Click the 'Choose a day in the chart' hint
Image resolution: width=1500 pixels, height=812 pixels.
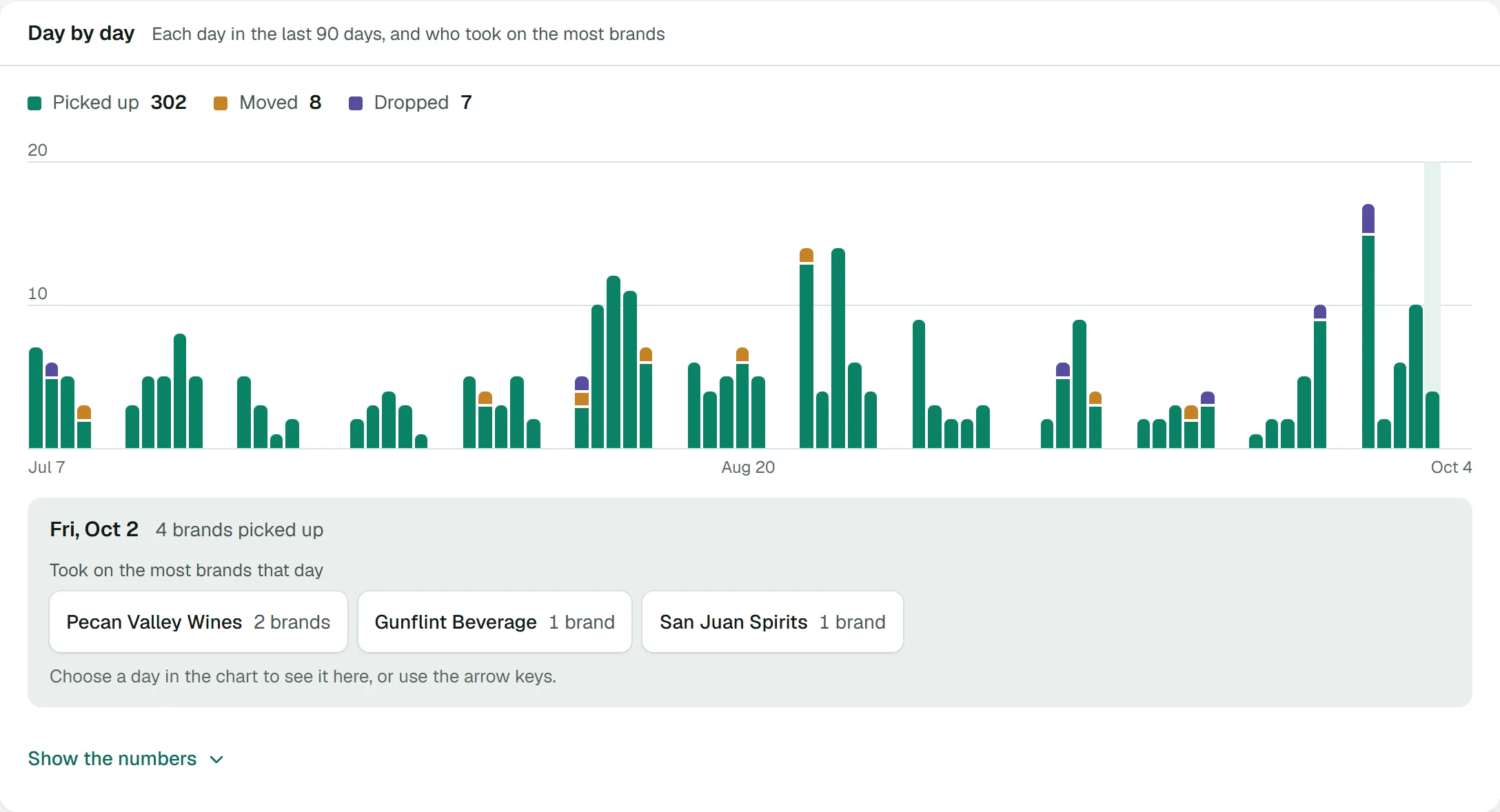[303, 676]
